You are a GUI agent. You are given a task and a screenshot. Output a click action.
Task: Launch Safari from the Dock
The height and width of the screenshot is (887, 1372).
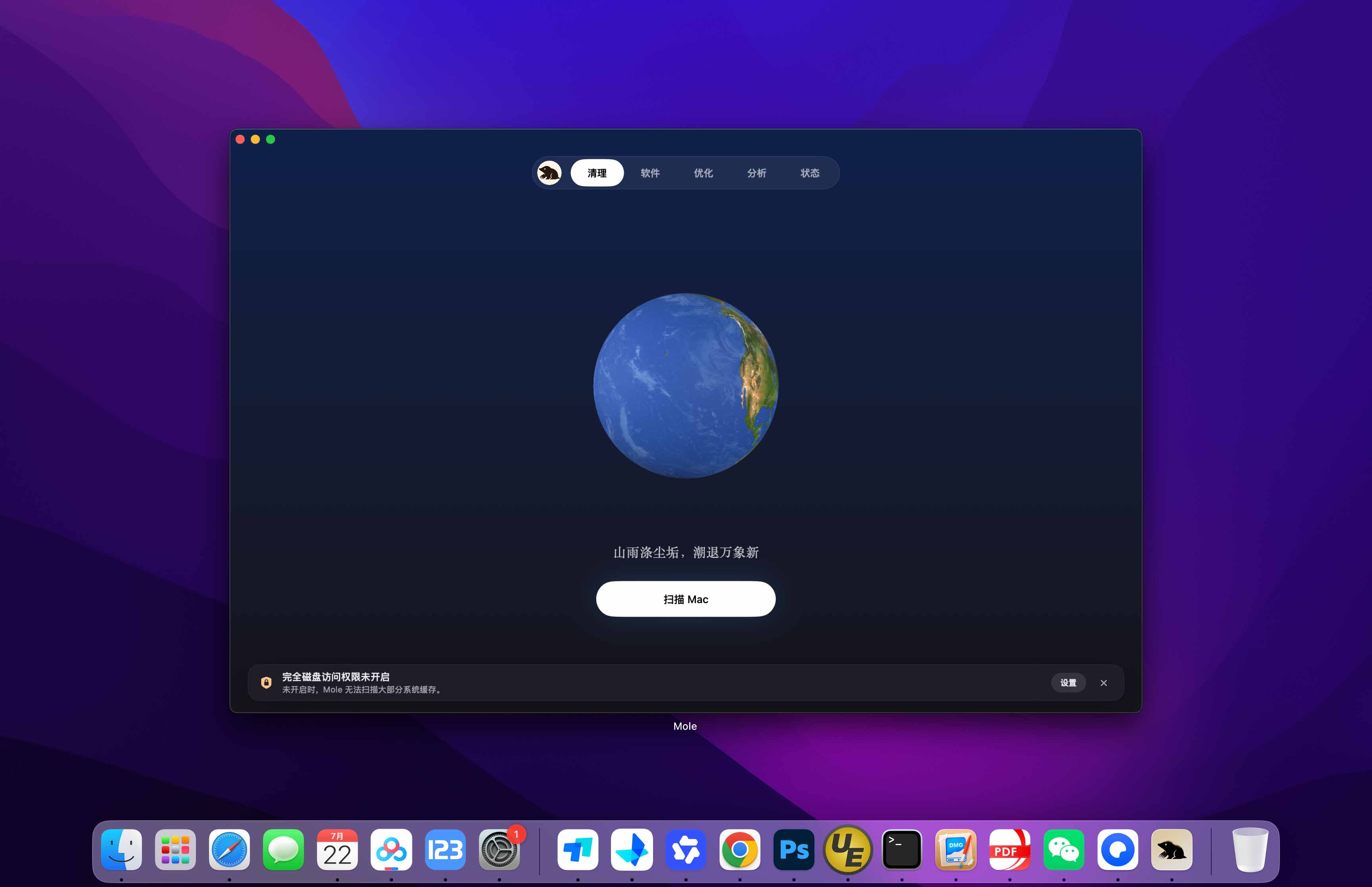[x=229, y=850]
